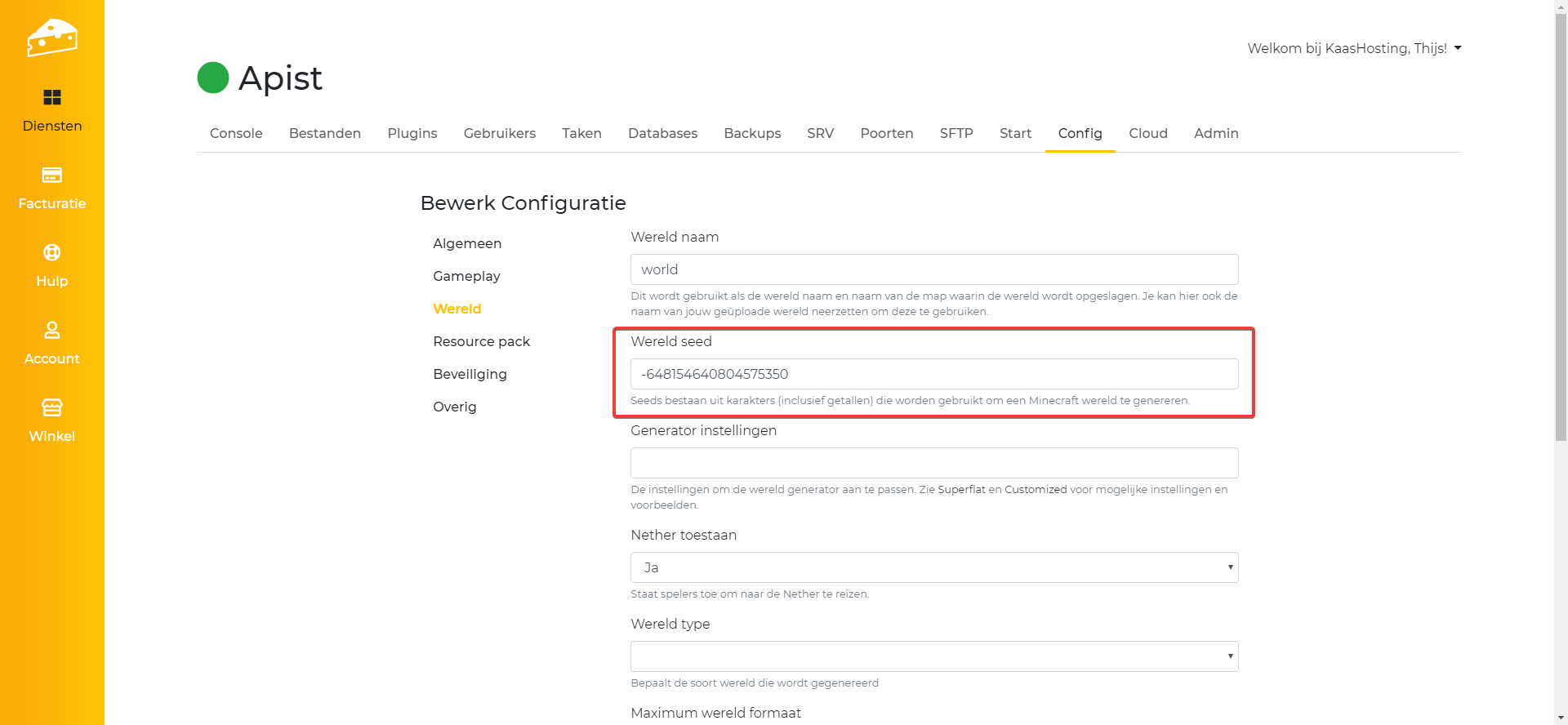Open Account via the person icon
The height and width of the screenshot is (725, 1568).
(51, 331)
